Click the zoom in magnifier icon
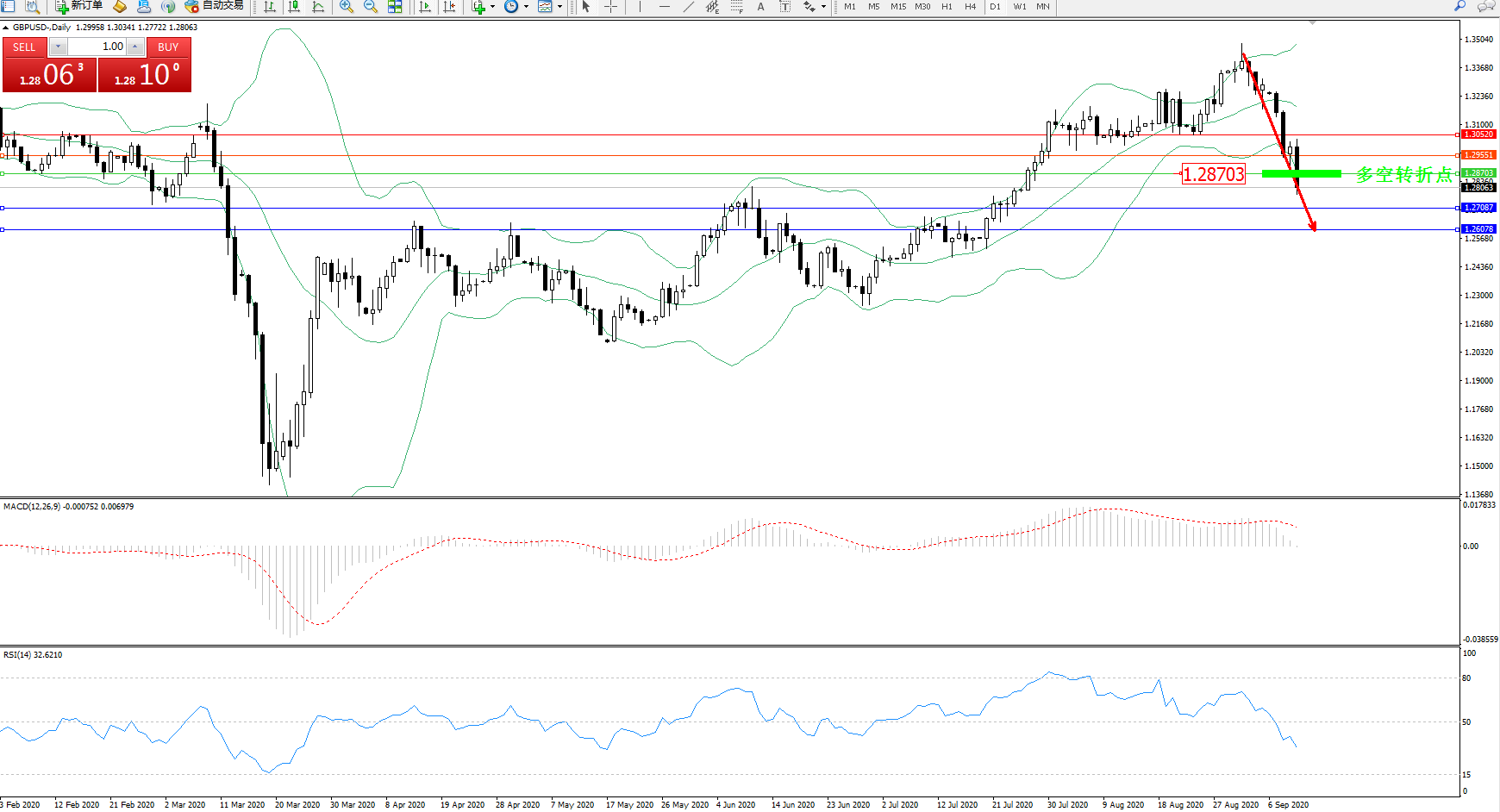Screen dimensions: 1500x812 [347, 7]
